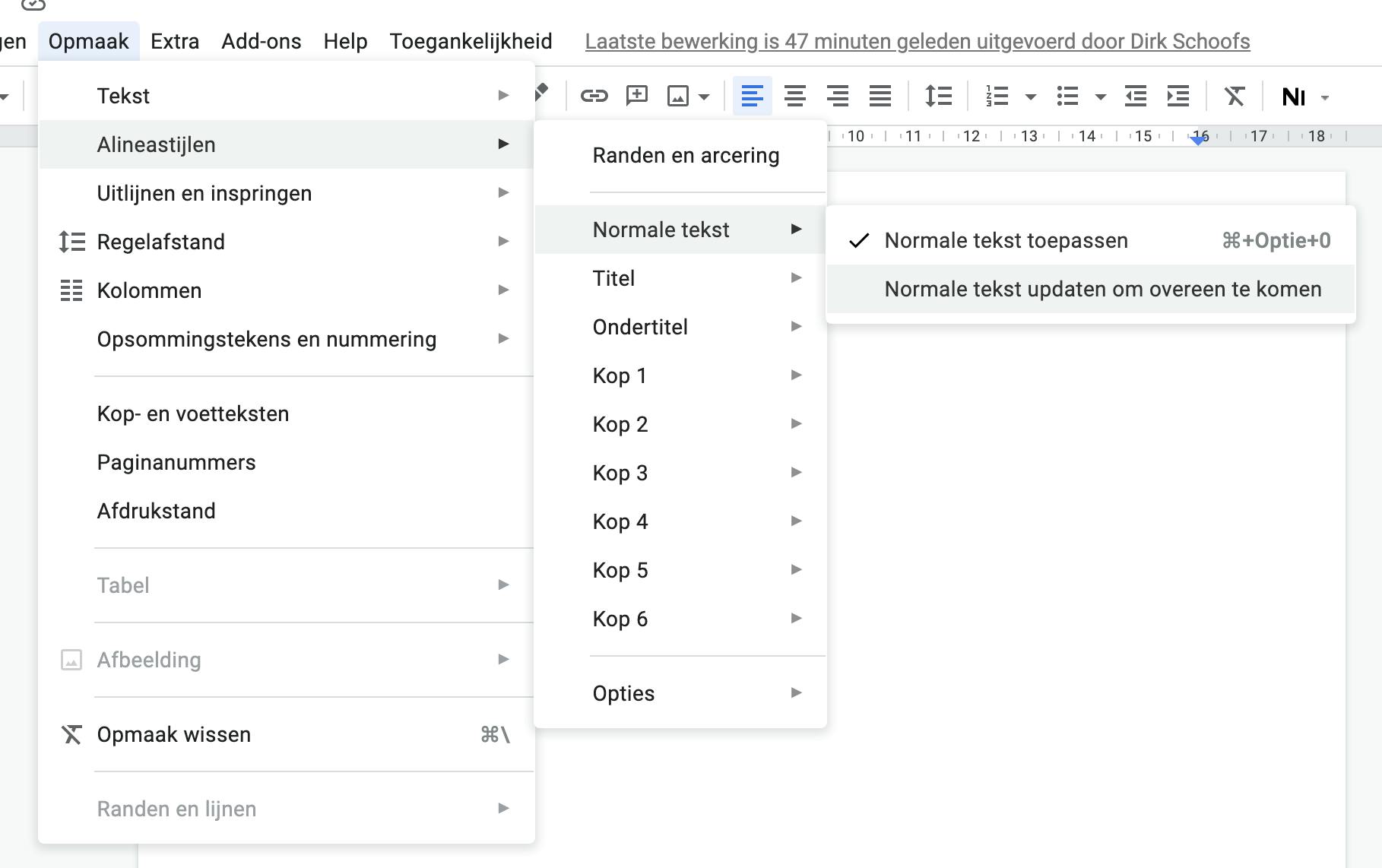Click the insert link icon
This screenshot has width=1382, height=868.
[x=594, y=96]
